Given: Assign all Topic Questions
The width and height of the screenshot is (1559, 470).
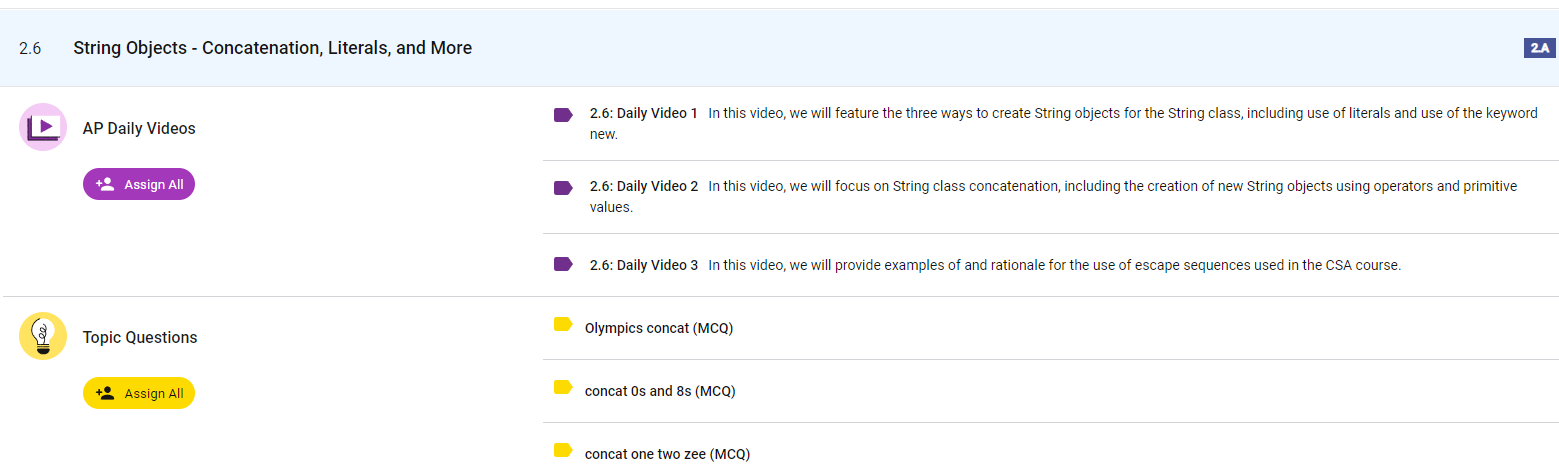Looking at the screenshot, I should 139,393.
